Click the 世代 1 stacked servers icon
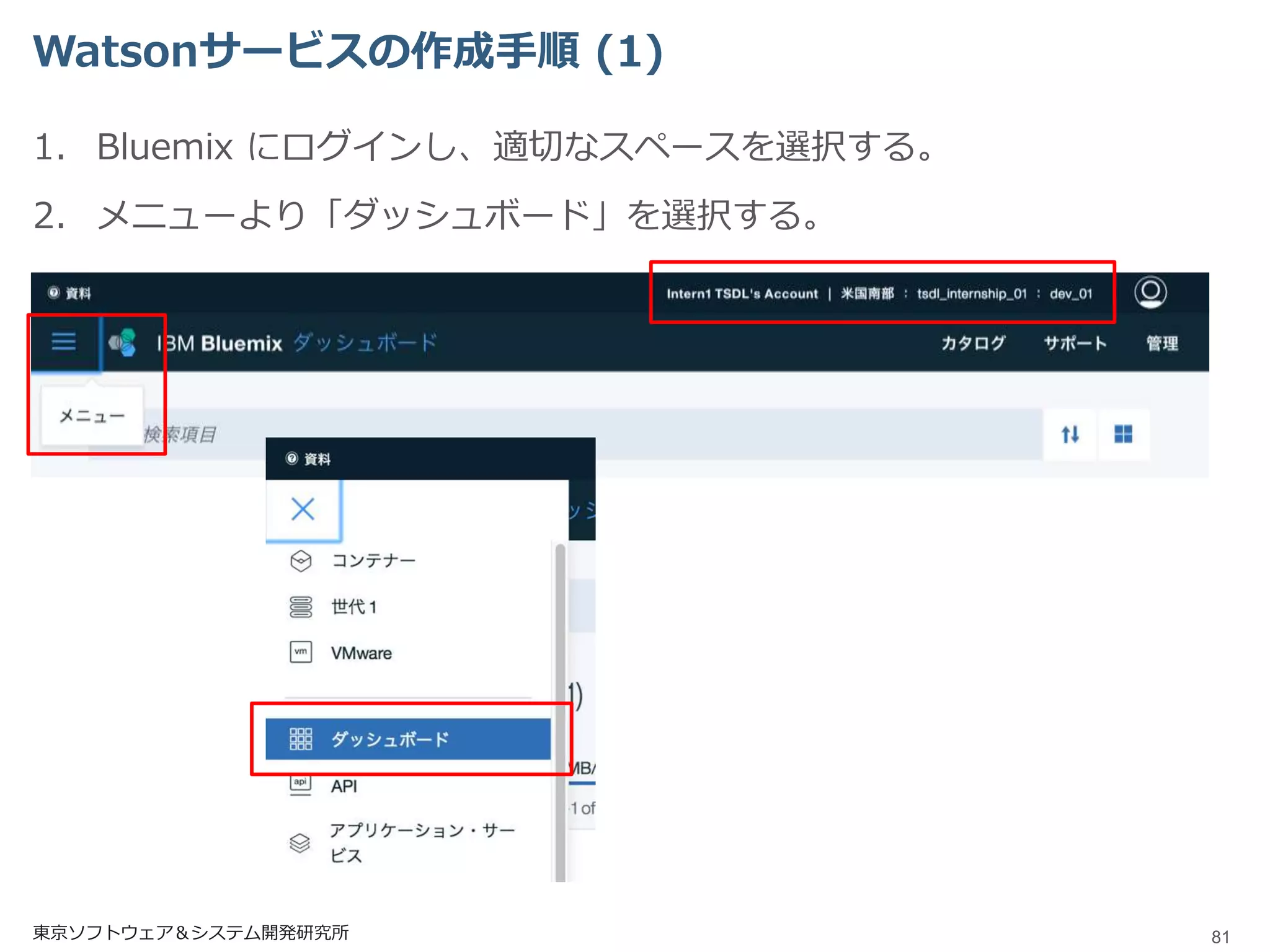Screen dimensions: 1270x952 [301, 607]
